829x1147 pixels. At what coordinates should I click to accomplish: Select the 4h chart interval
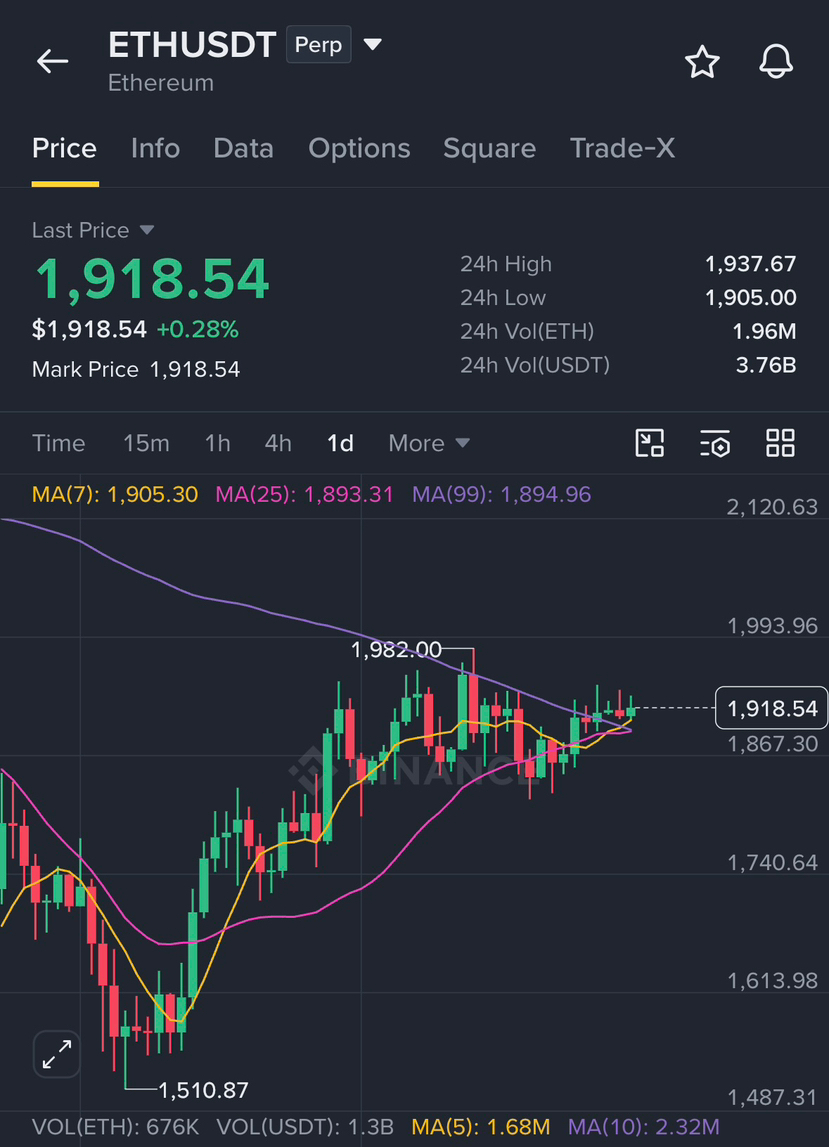(x=278, y=443)
